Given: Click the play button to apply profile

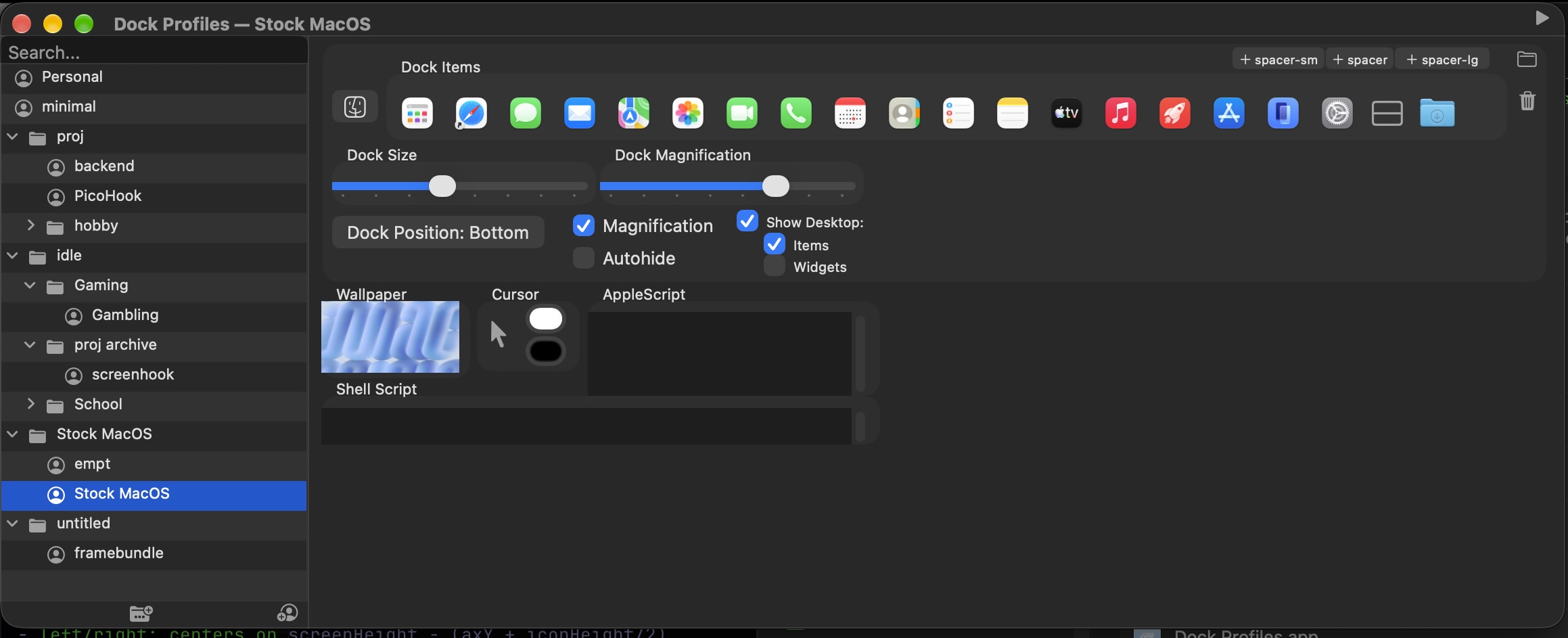Looking at the screenshot, I should (x=1542, y=18).
